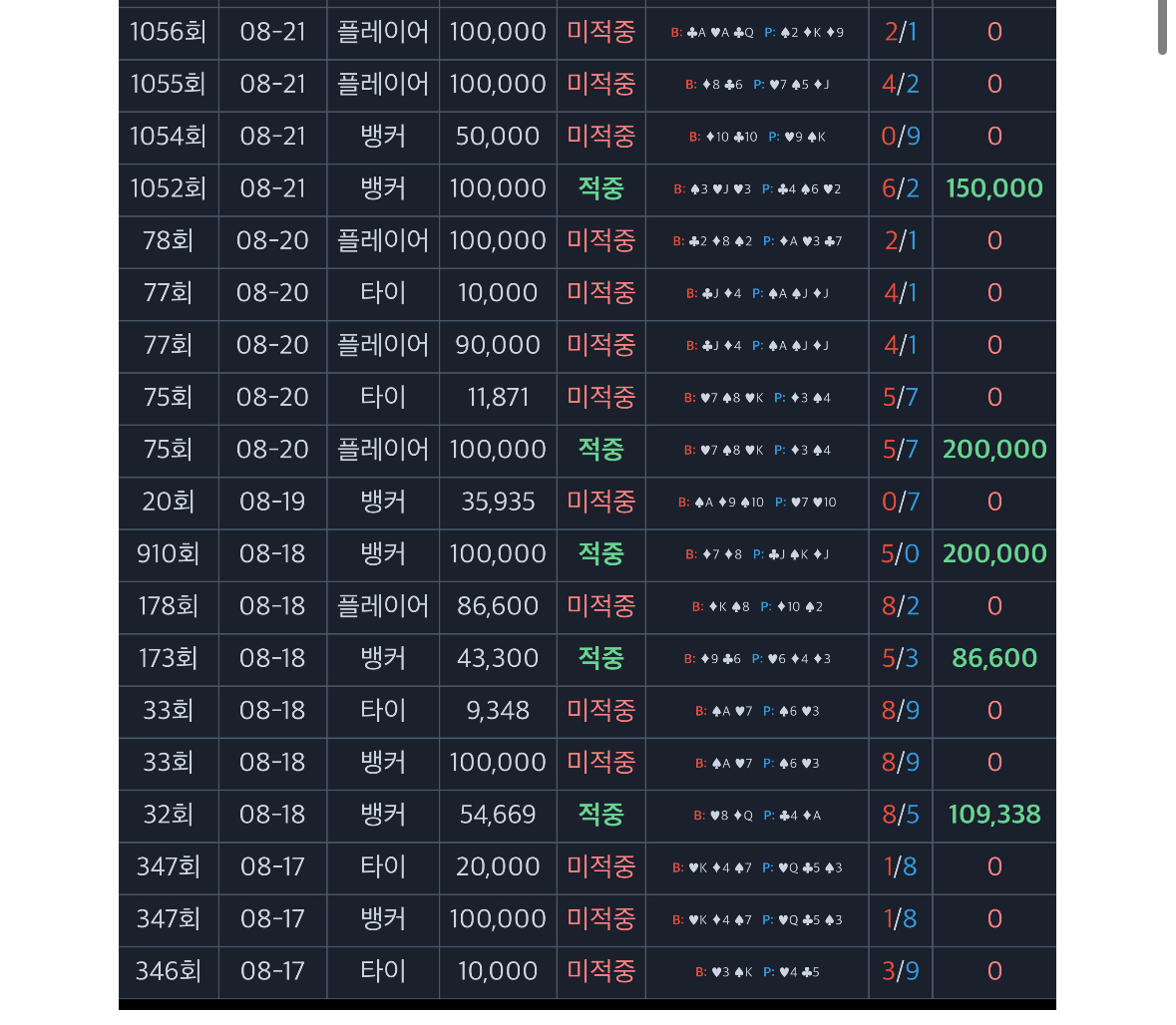
Task: Click the payout 0 in row 346회
Action: tap(994, 971)
